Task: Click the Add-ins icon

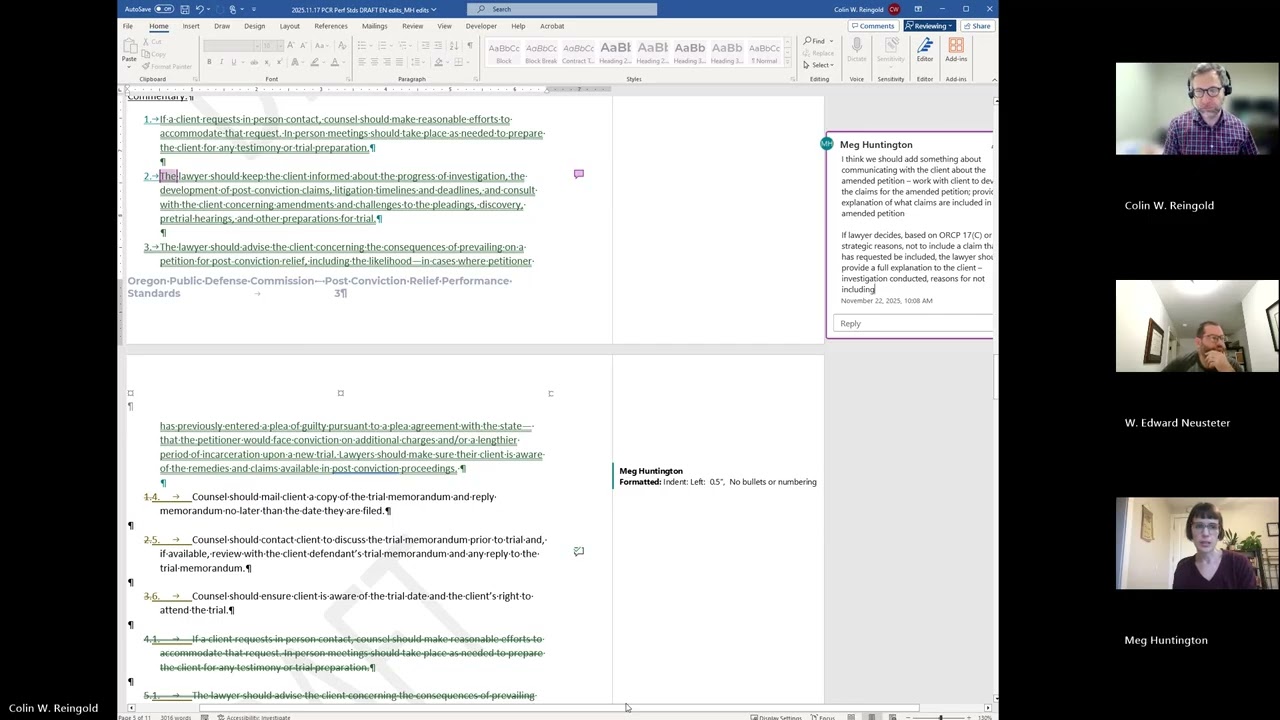Action: (956, 50)
